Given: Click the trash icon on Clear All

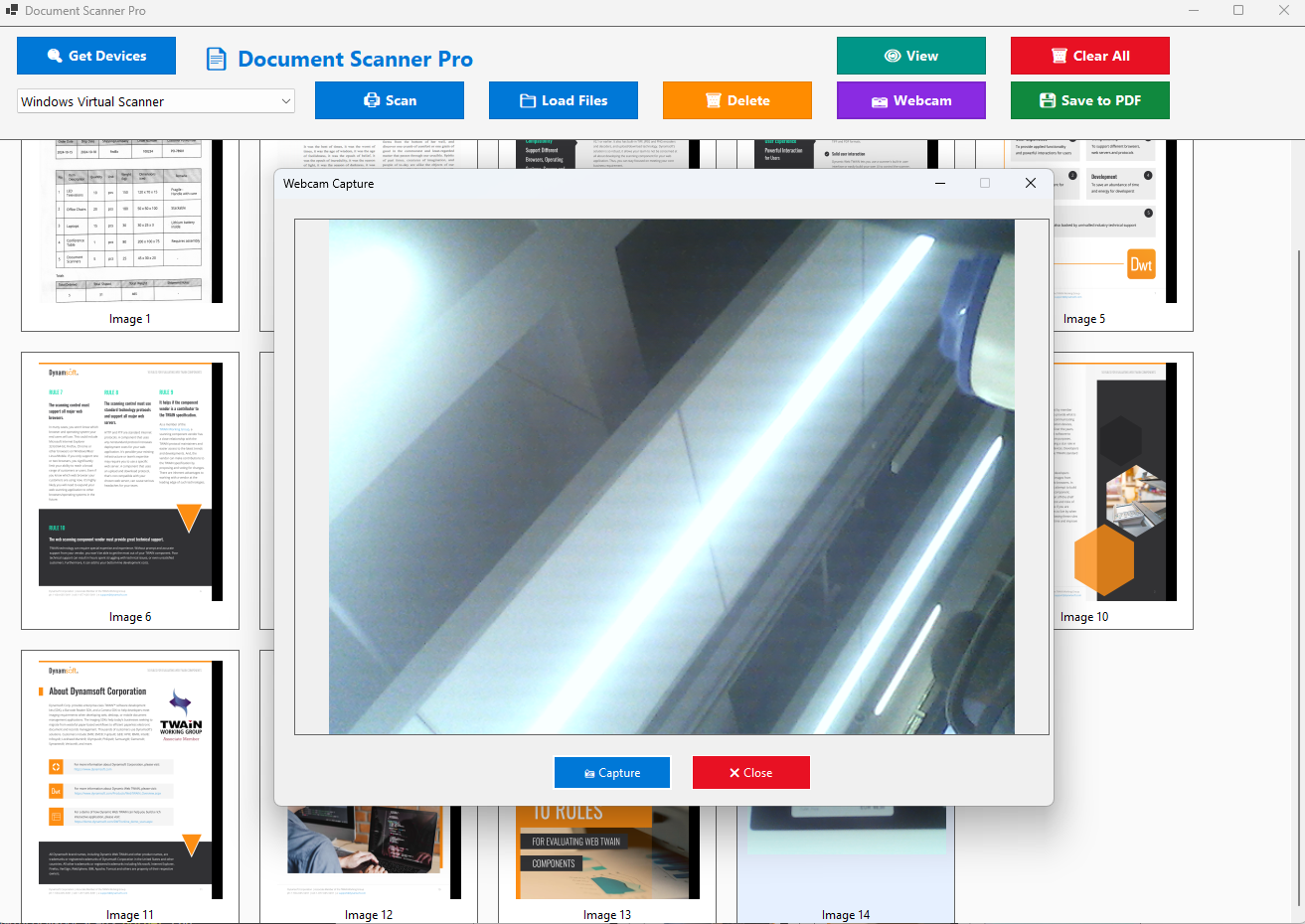Looking at the screenshot, I should (1060, 56).
